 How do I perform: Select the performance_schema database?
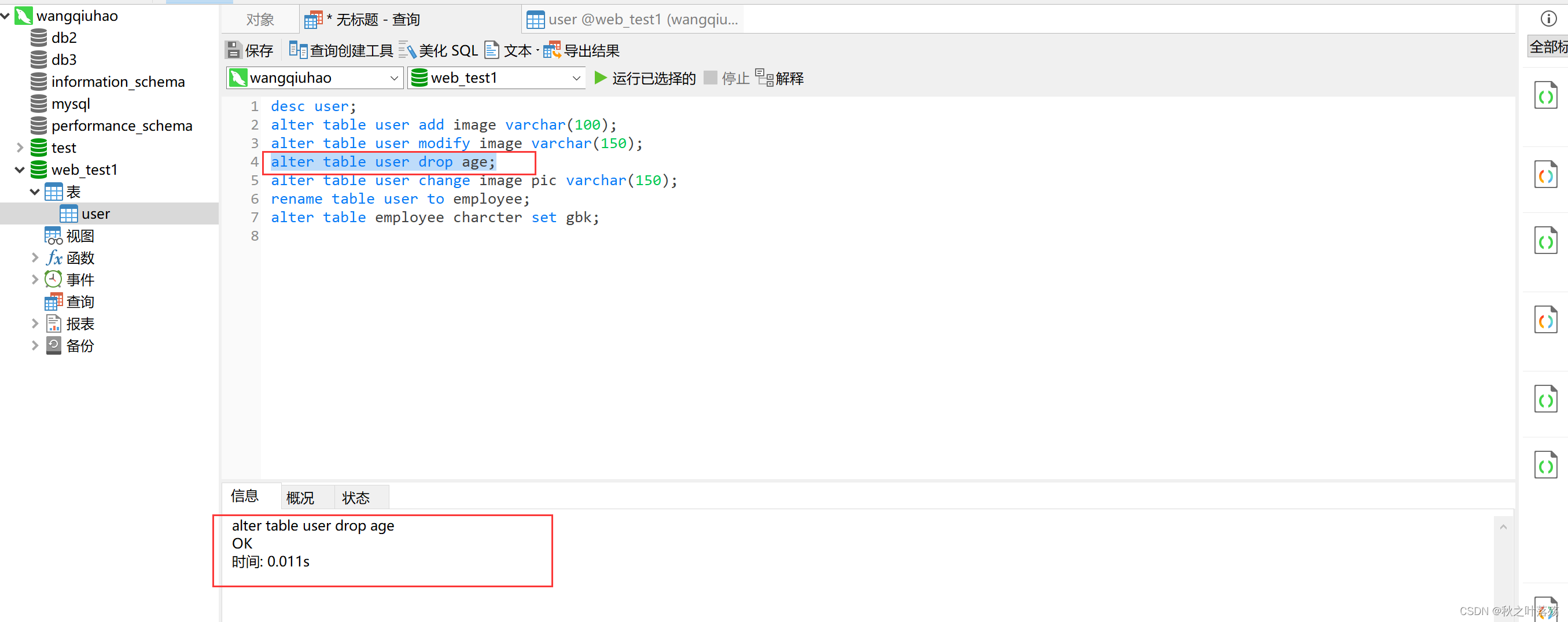click(x=112, y=126)
